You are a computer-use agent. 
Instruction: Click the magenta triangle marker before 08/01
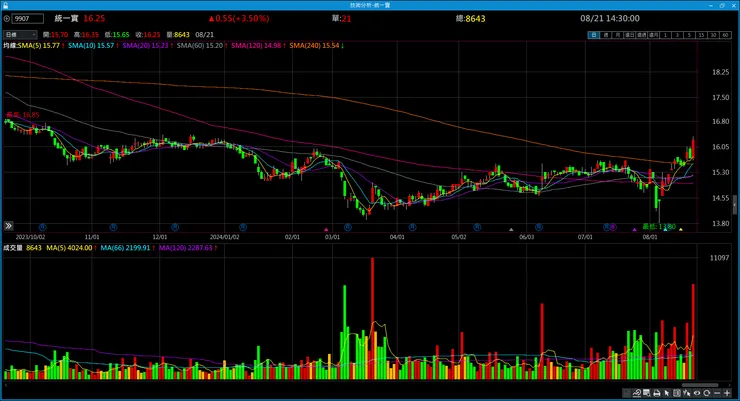point(634,230)
